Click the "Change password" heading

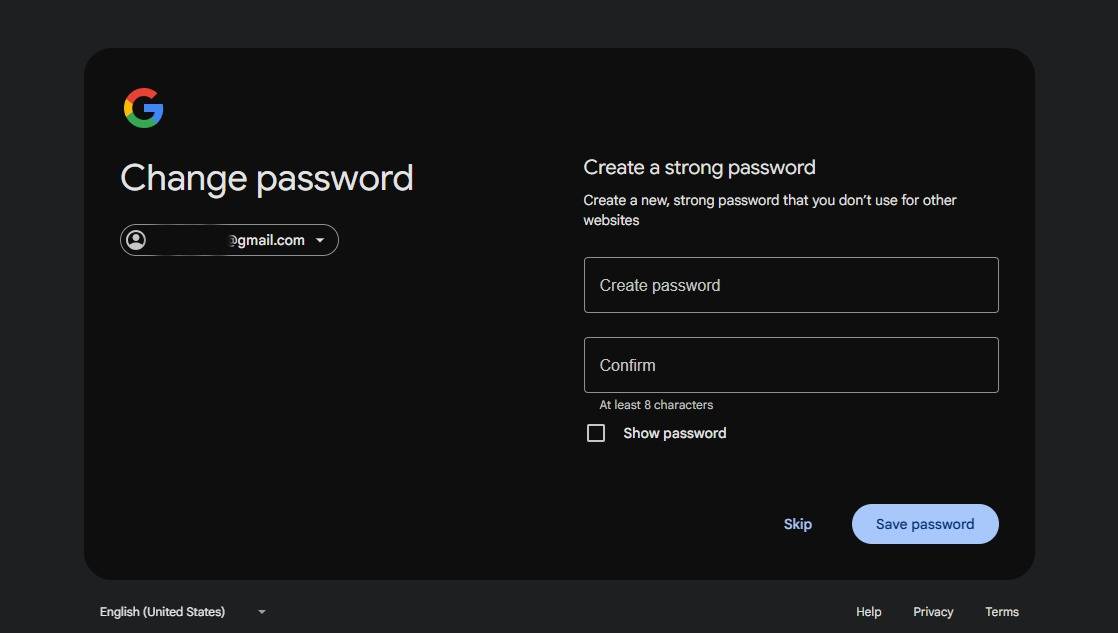tap(267, 178)
